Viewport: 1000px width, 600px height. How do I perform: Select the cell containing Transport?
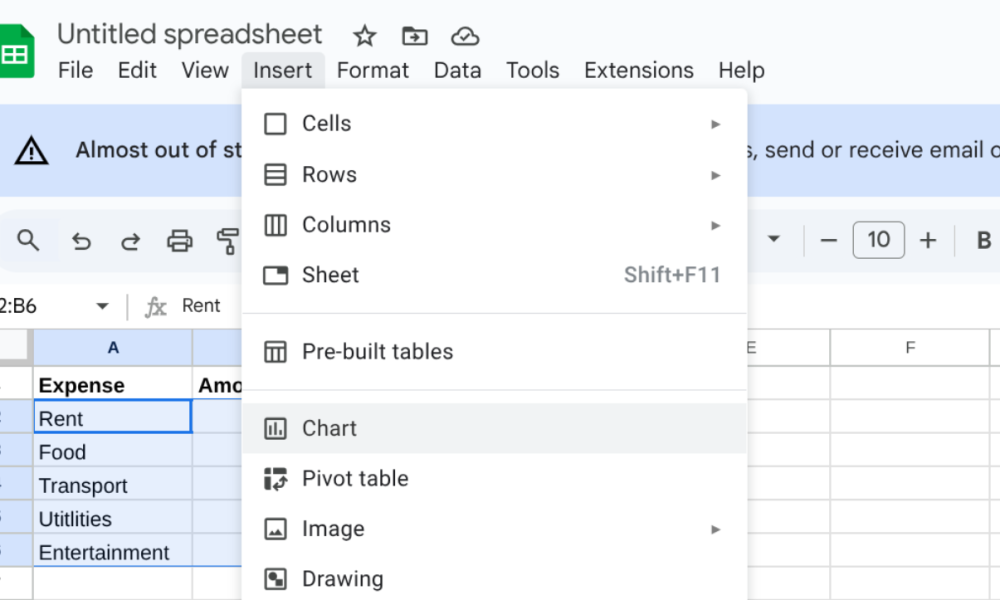[x=112, y=486]
